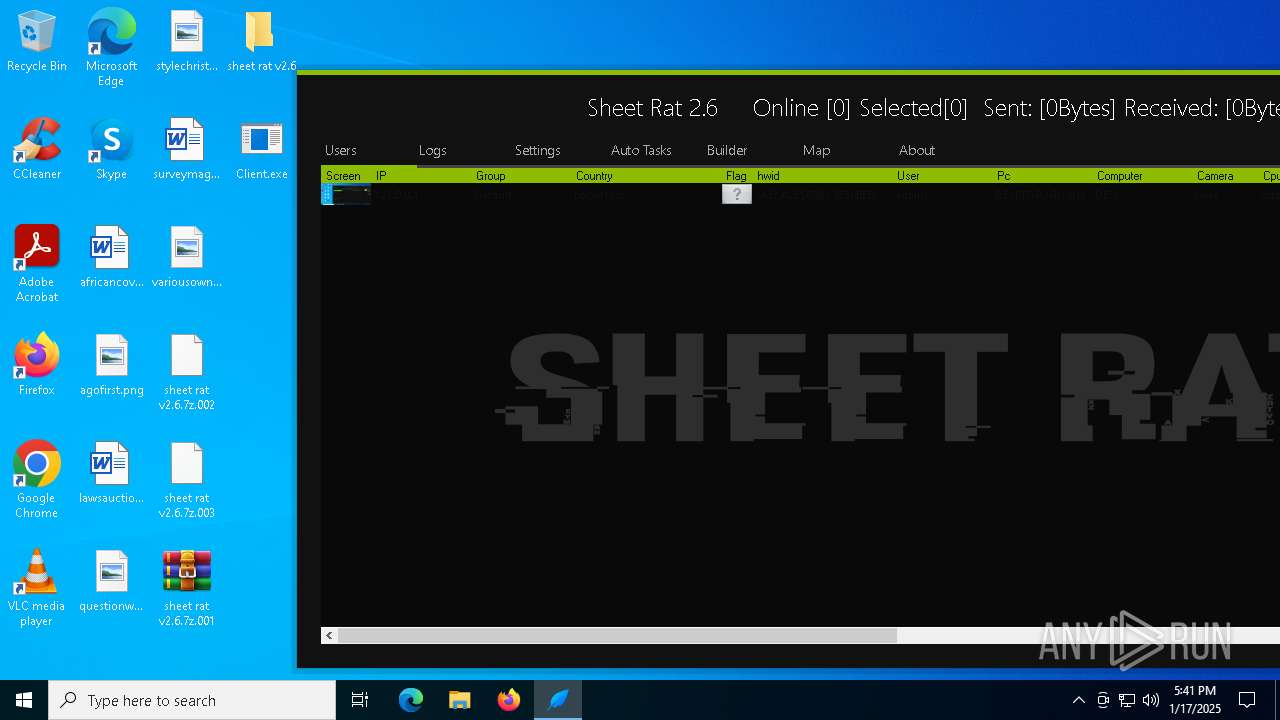The width and height of the screenshot is (1280, 720).
Task: Select the sheet rat v2.6.7z.003 file
Action: [x=187, y=481]
